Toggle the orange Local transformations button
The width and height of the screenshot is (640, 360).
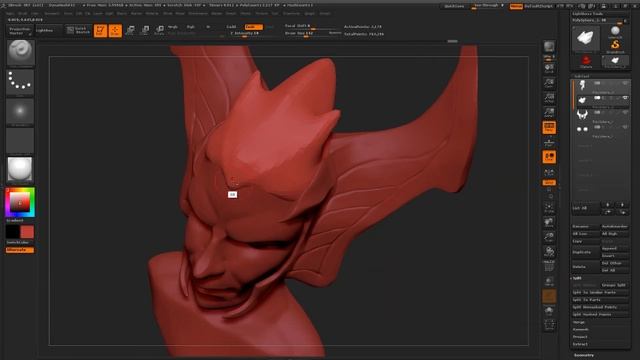tap(549, 157)
